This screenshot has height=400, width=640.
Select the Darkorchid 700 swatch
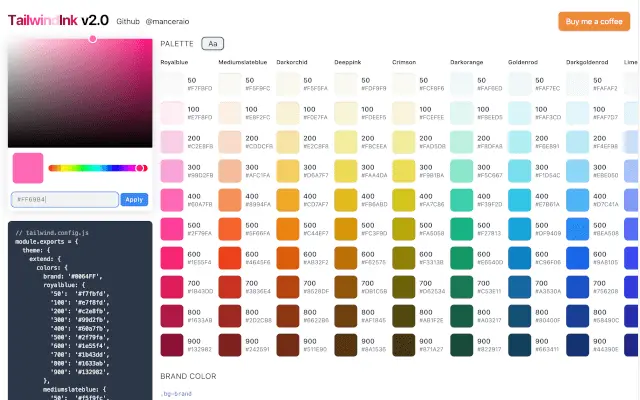coord(288,287)
